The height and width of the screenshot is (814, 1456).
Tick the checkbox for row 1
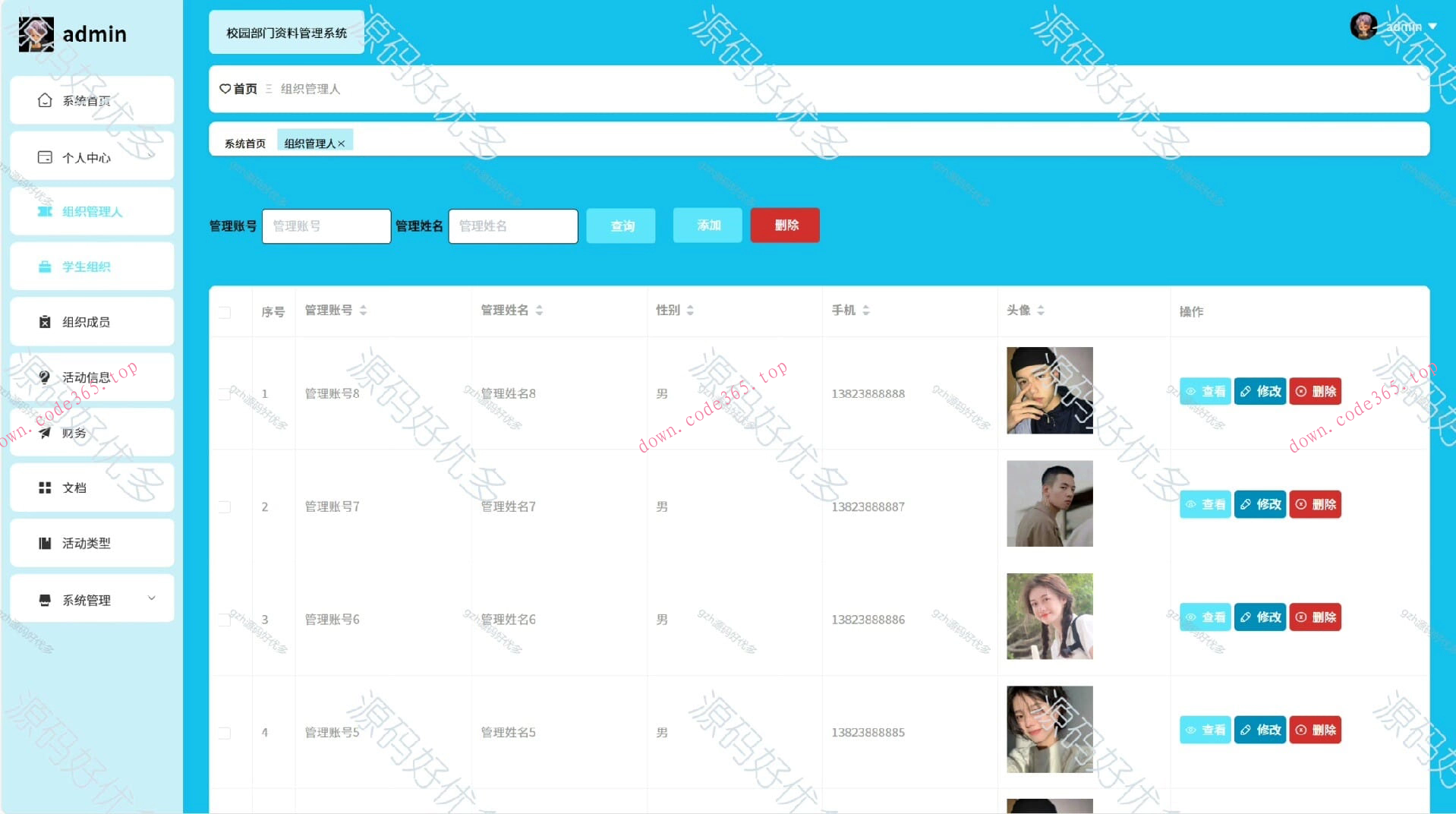[224, 393]
